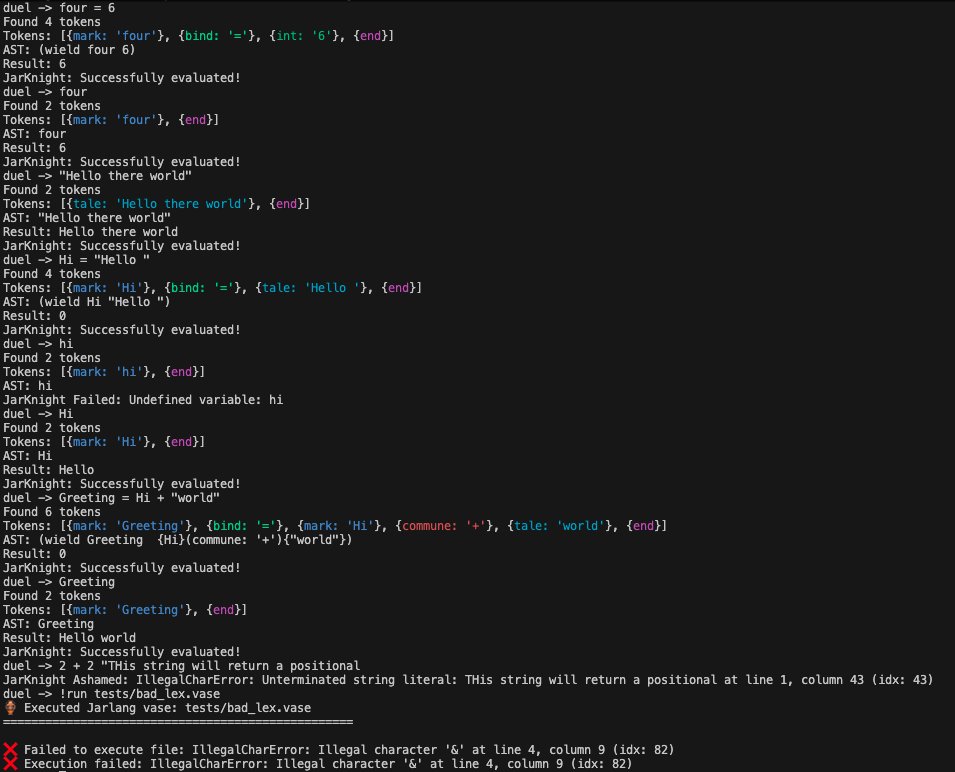
Task: Click the capitalized prompt line "duel -> Hi"
Action: coord(38,414)
